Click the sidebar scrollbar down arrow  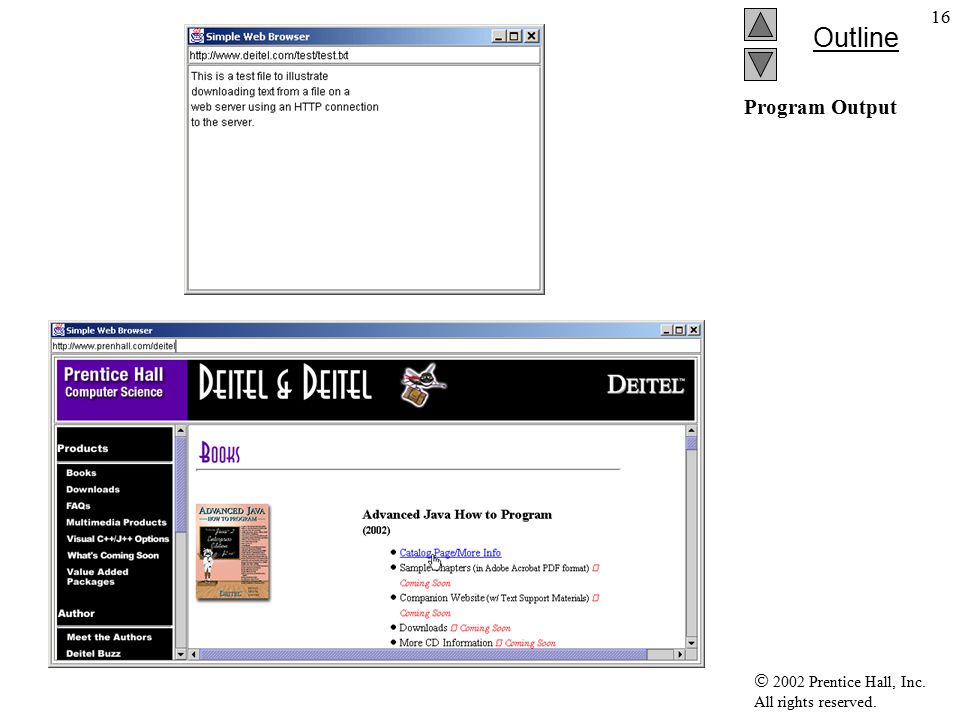(x=181, y=654)
